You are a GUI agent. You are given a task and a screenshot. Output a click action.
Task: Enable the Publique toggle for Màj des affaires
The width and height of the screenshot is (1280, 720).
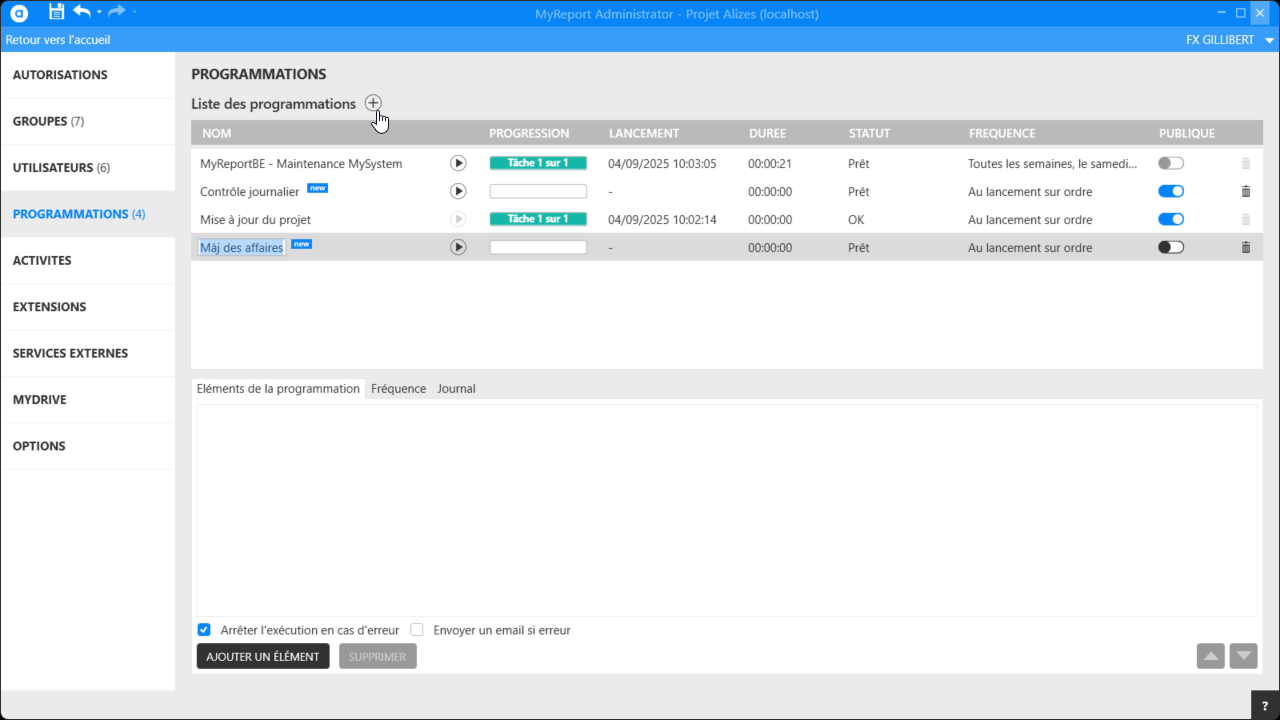coord(1170,247)
